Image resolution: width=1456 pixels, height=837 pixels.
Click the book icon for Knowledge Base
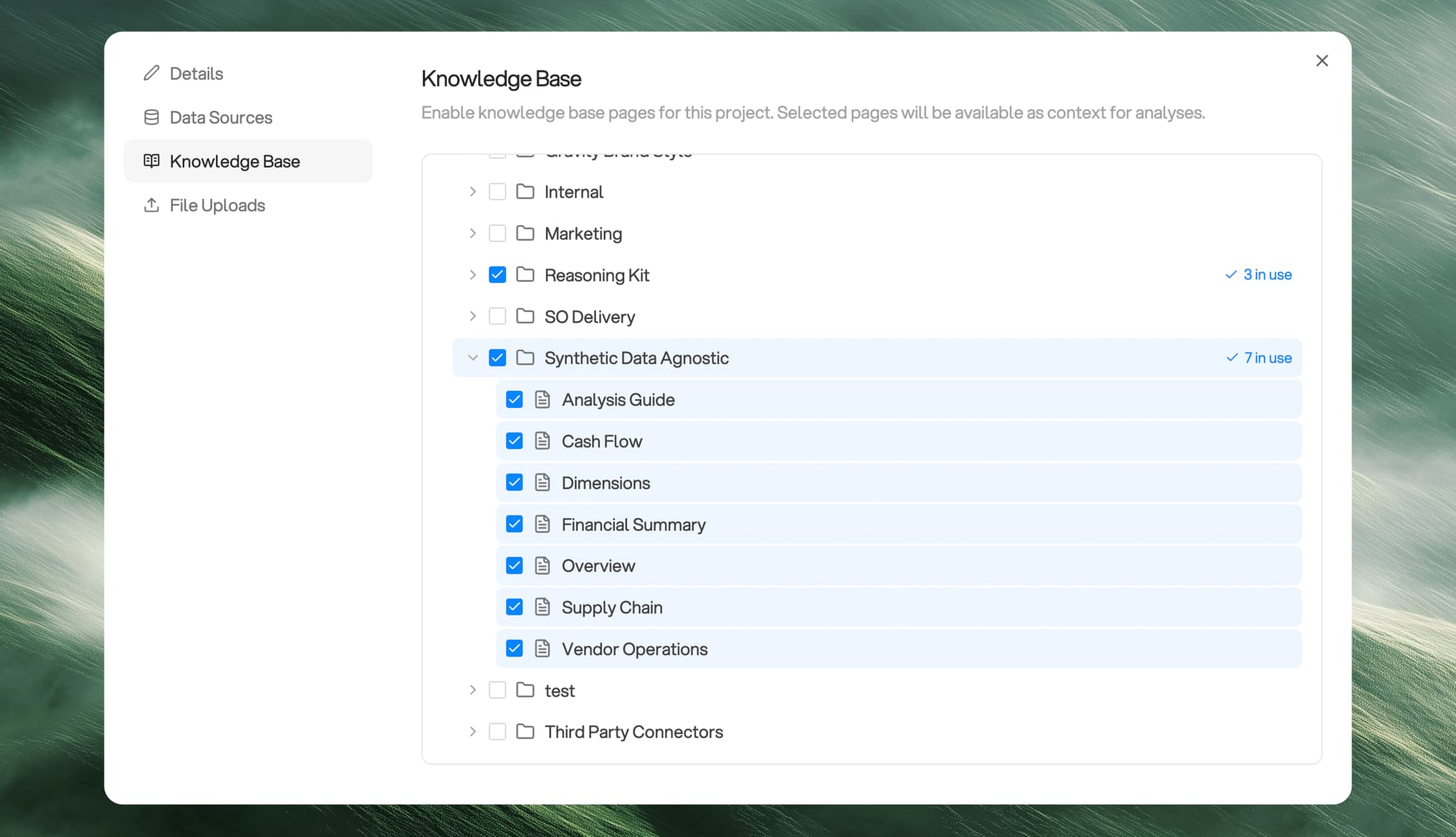tap(151, 161)
